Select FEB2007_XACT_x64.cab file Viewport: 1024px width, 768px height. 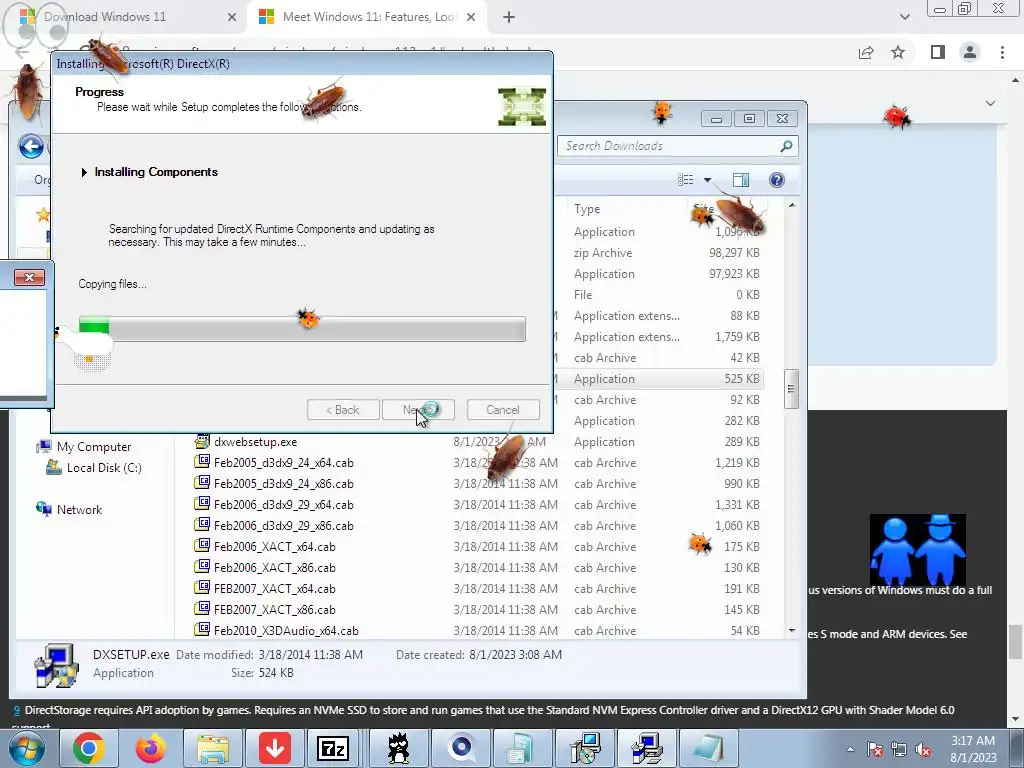point(274,588)
